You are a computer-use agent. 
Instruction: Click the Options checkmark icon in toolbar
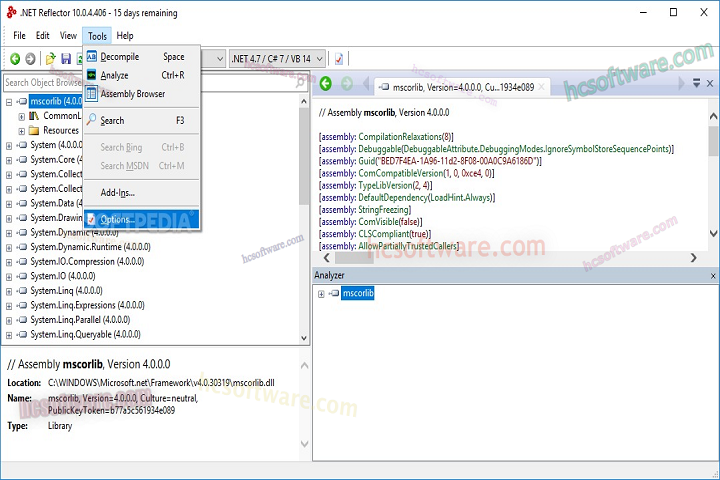coord(339,59)
